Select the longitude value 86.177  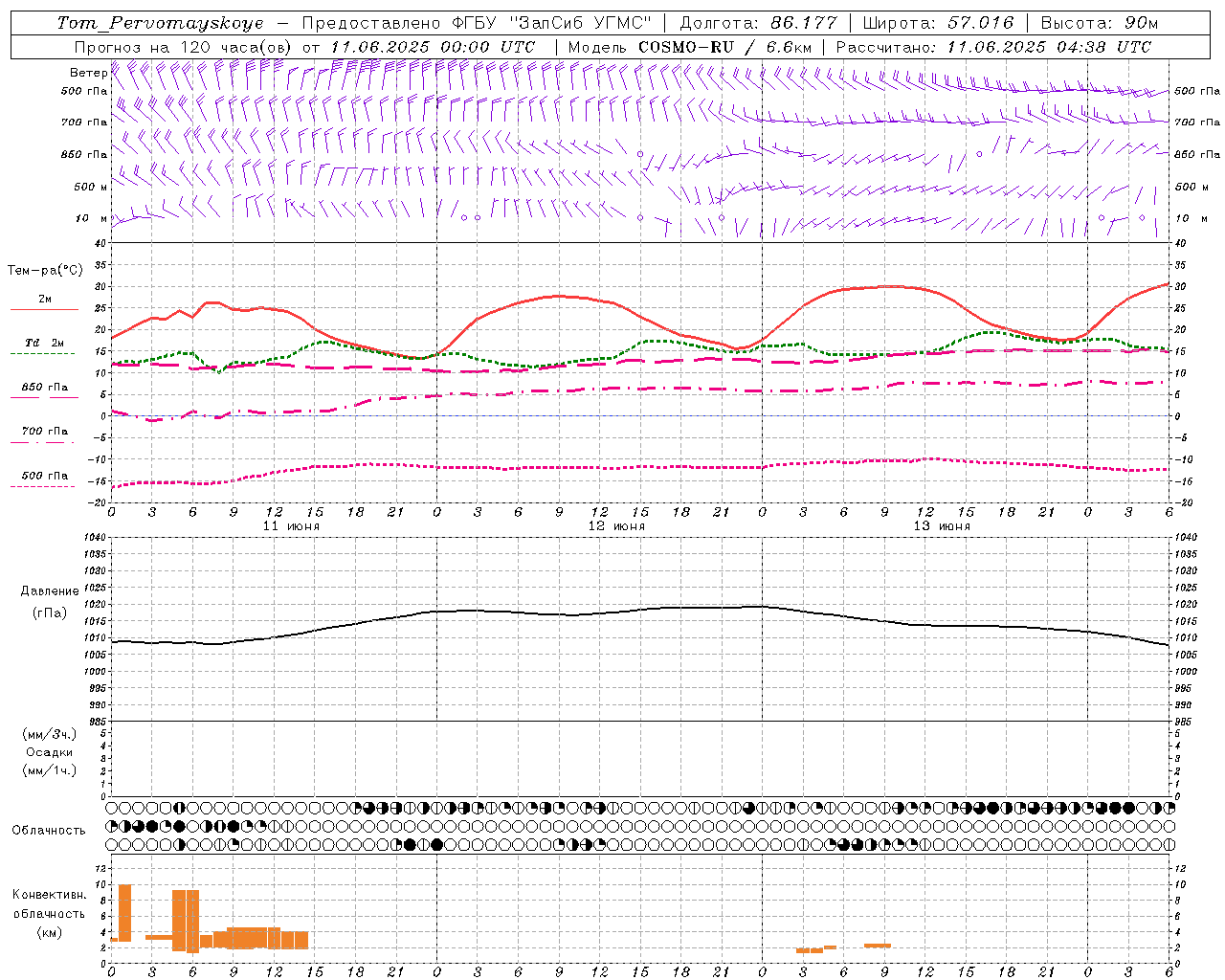pyautogui.click(x=803, y=23)
